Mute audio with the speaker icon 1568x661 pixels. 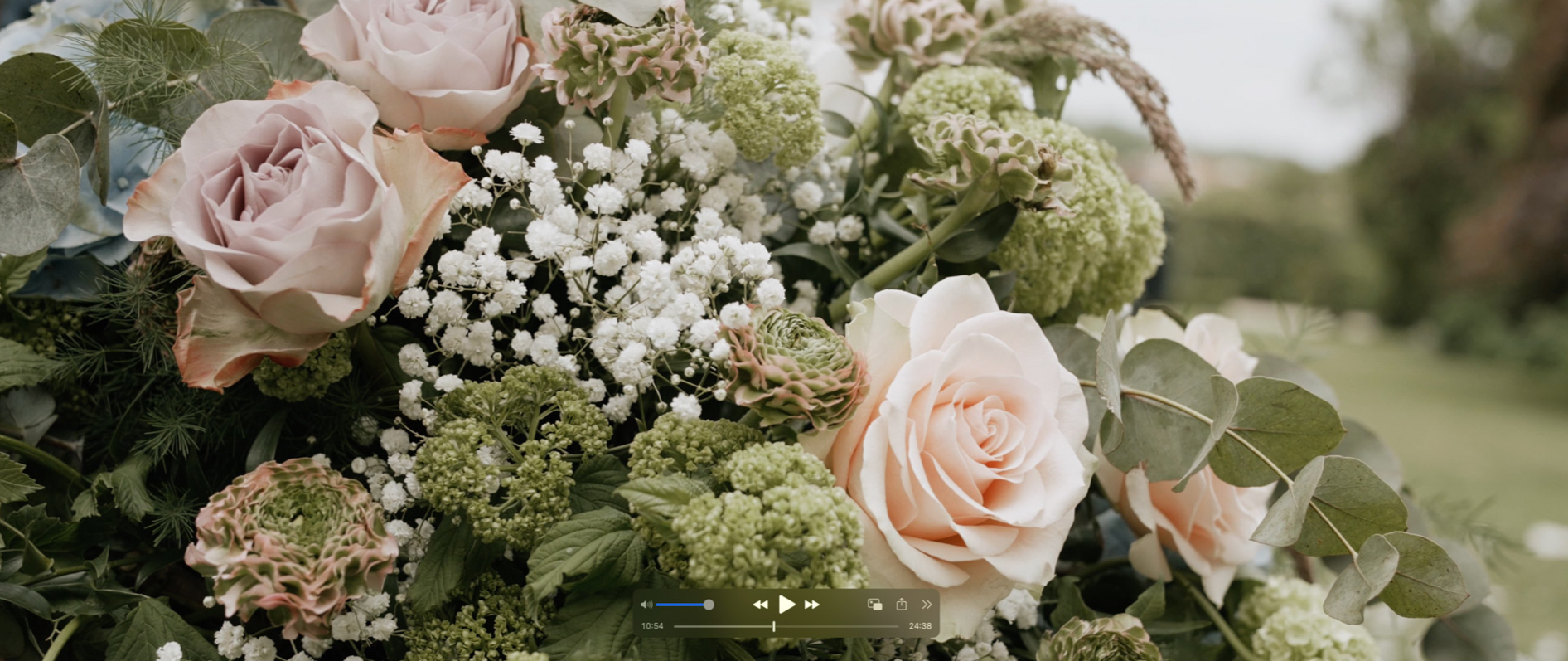pos(646,605)
